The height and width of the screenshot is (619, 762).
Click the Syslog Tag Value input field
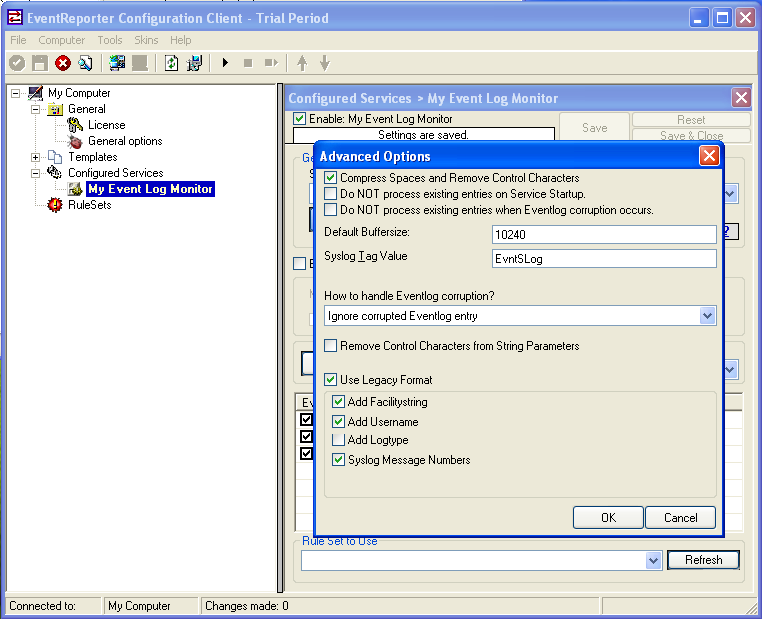[604, 258]
